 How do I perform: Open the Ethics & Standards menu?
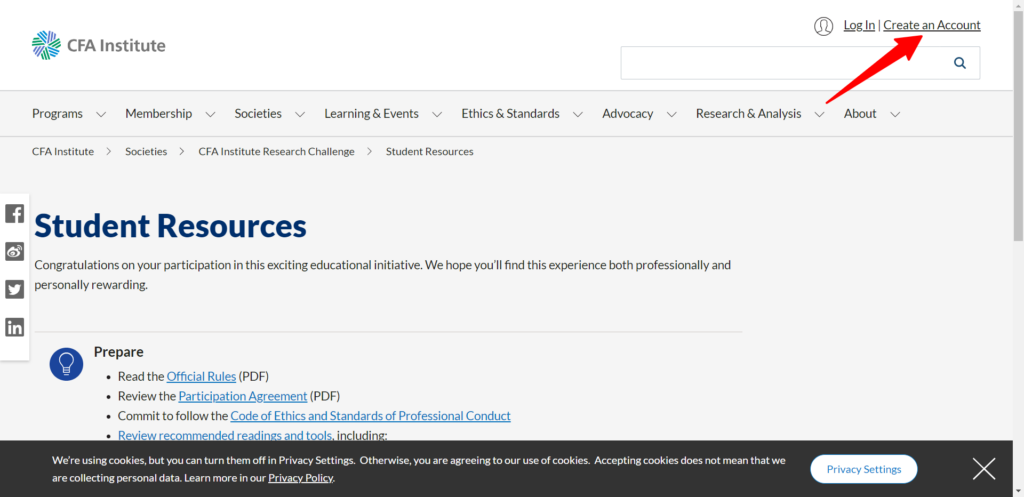point(510,114)
